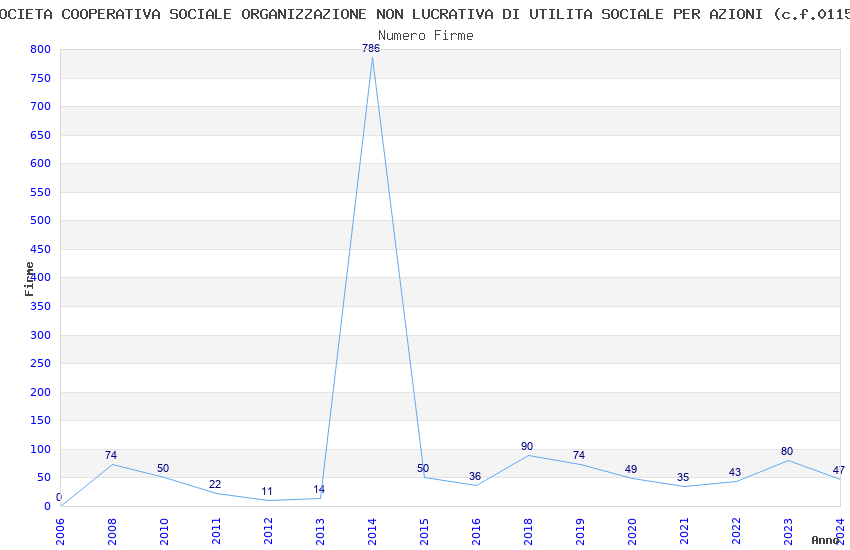The width and height of the screenshot is (850, 550).
Task: Select the 2010 year on the x-axis
Action: click(164, 532)
